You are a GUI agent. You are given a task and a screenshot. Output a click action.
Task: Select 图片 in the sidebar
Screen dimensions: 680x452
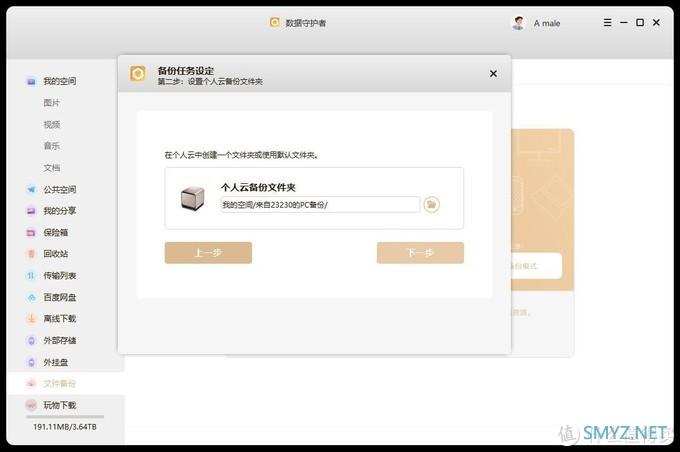[x=52, y=103]
